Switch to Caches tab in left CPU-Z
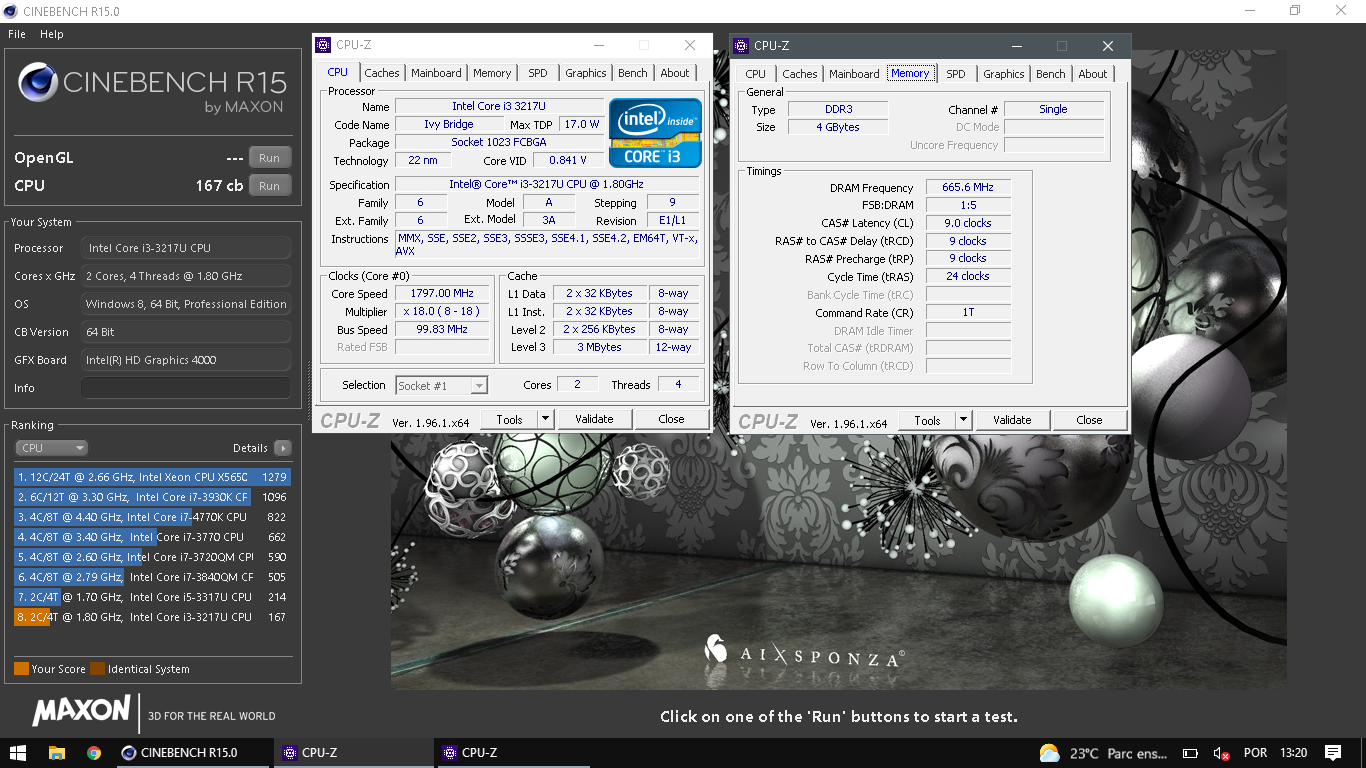 tap(382, 73)
